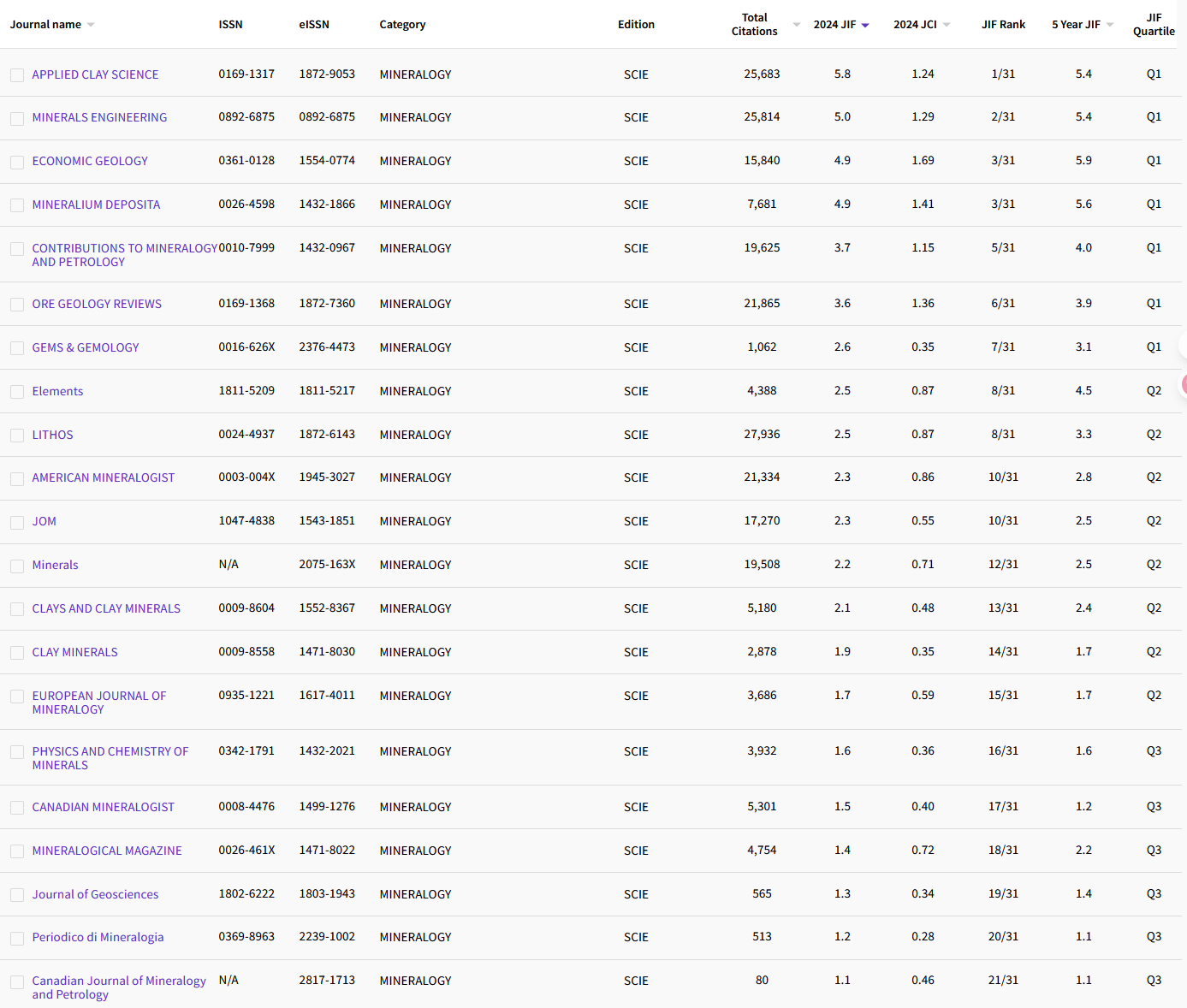Viewport: 1187px width, 1008px height.
Task: Open CONTRIBUTIONS TO MINERALOGY AND PETROLOGY
Action: click(x=125, y=255)
